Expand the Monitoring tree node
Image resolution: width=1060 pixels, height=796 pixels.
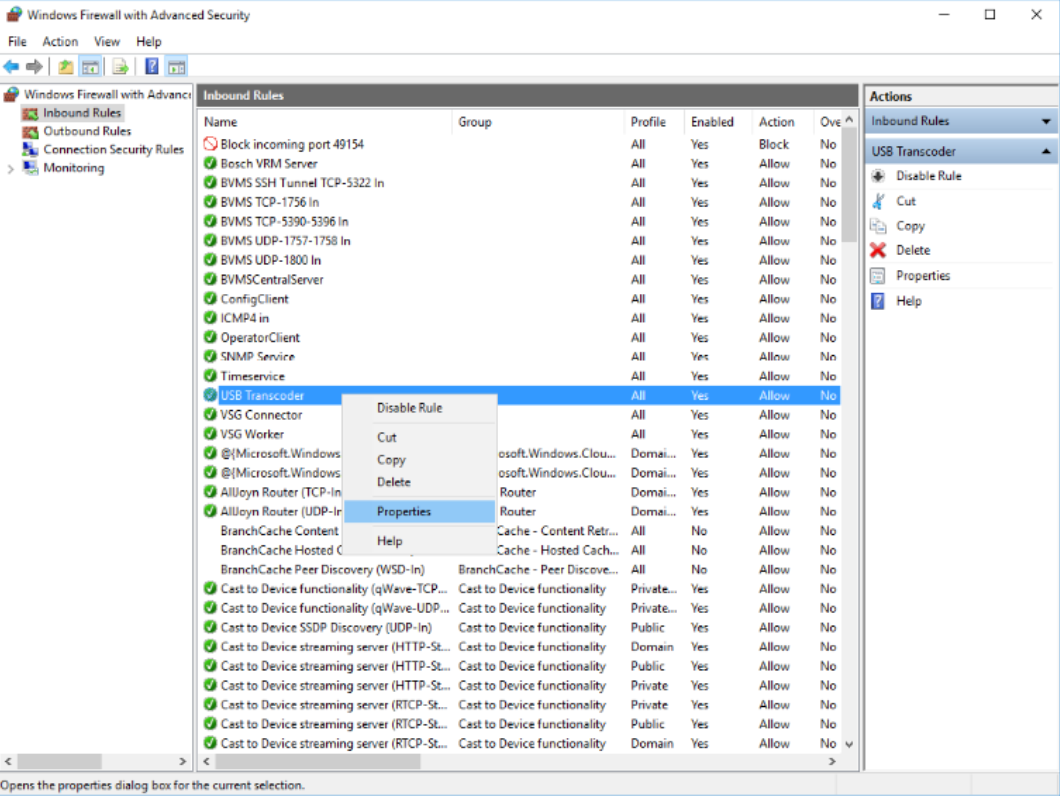11,168
